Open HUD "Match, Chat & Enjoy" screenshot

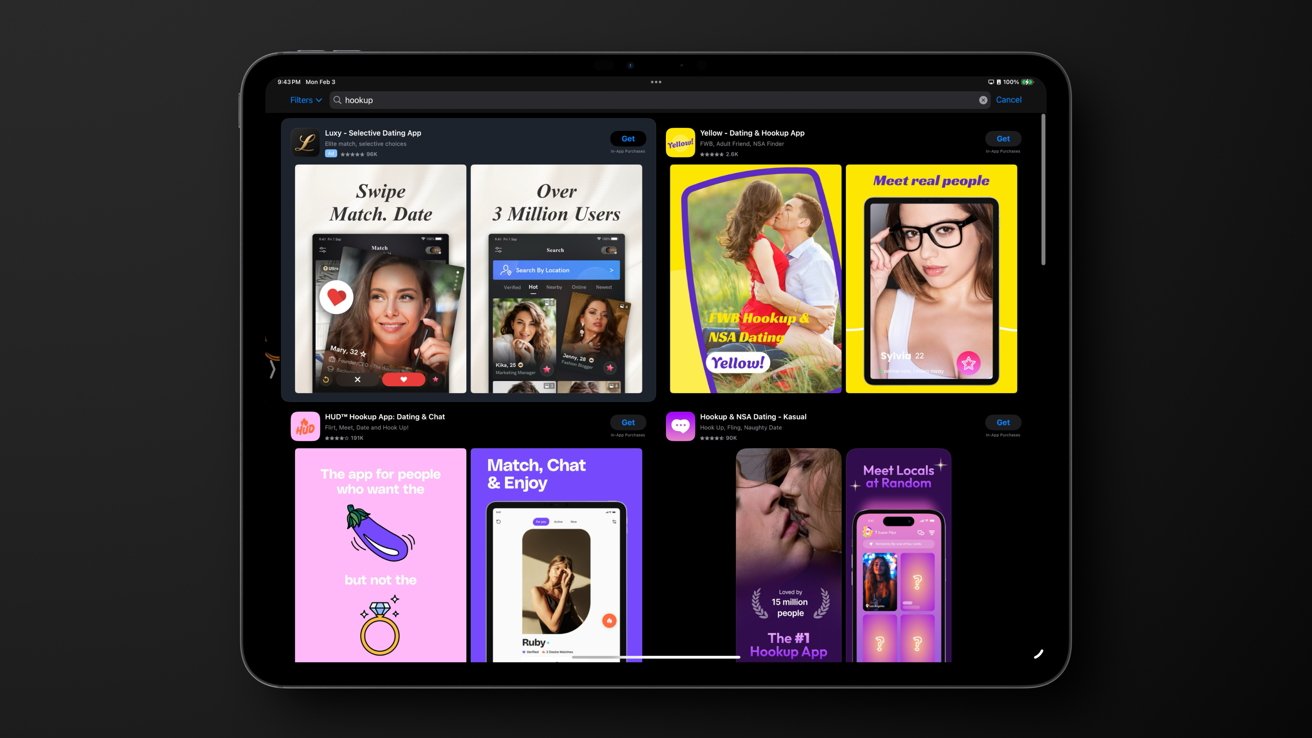(556, 555)
